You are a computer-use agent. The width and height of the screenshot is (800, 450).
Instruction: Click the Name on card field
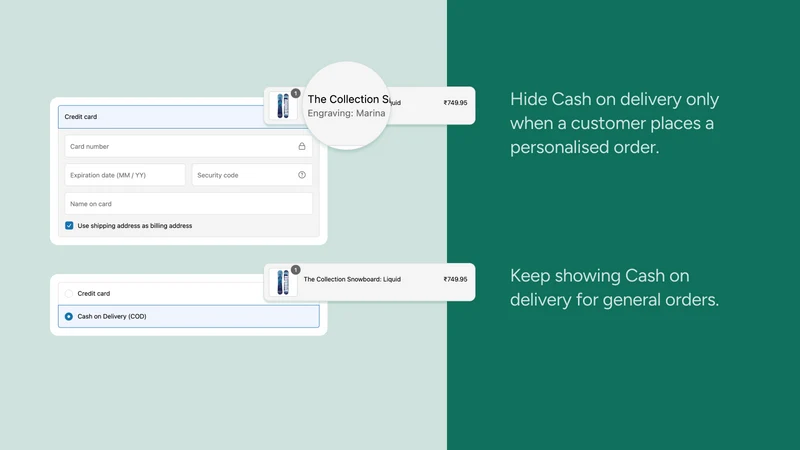click(x=188, y=204)
